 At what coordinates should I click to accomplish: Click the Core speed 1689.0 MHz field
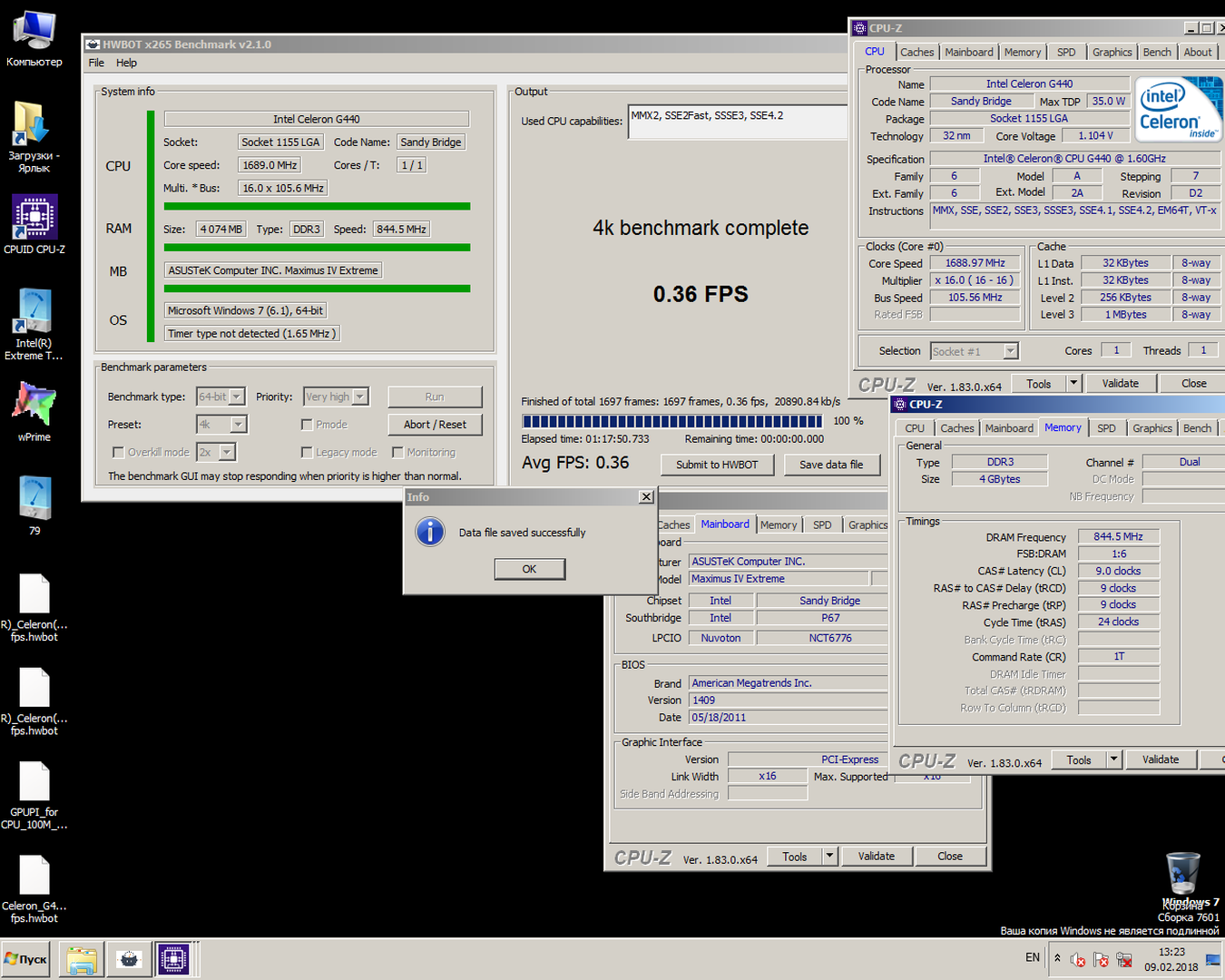[x=269, y=165]
